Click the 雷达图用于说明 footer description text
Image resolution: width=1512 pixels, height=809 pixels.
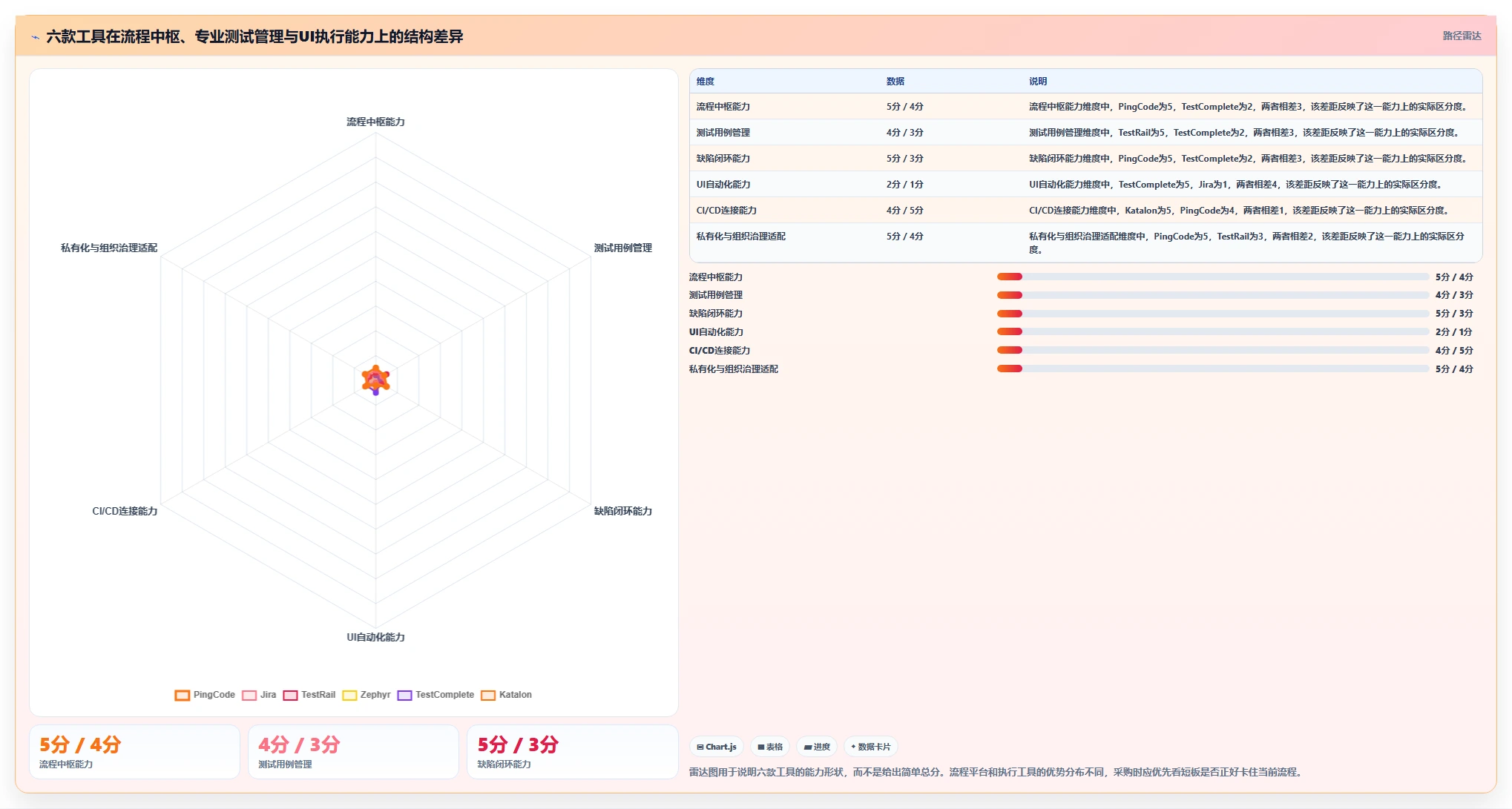click(x=996, y=772)
